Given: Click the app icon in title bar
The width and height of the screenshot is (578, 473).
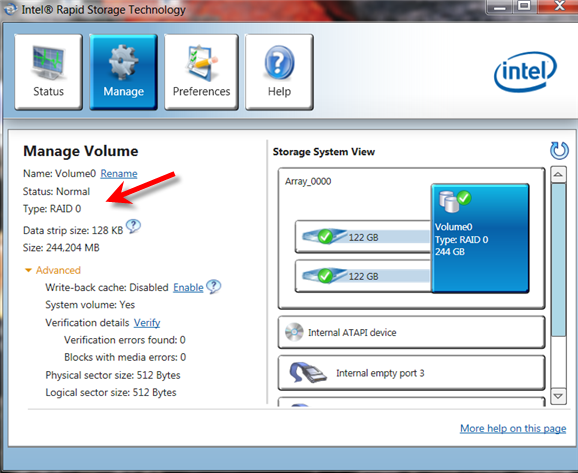Looking at the screenshot, I should [x=10, y=9].
